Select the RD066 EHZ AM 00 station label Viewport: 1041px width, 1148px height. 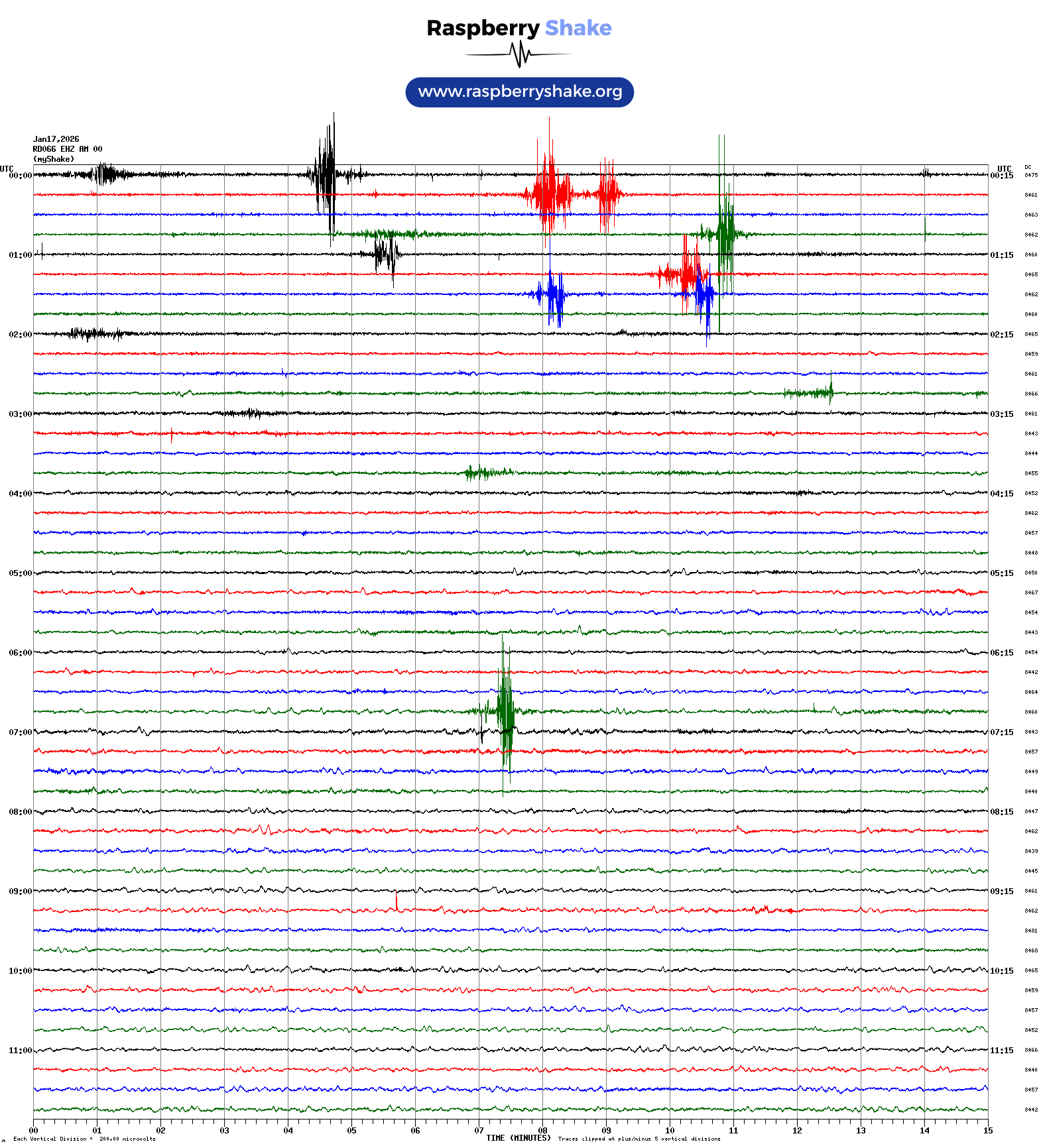pyautogui.click(x=68, y=149)
